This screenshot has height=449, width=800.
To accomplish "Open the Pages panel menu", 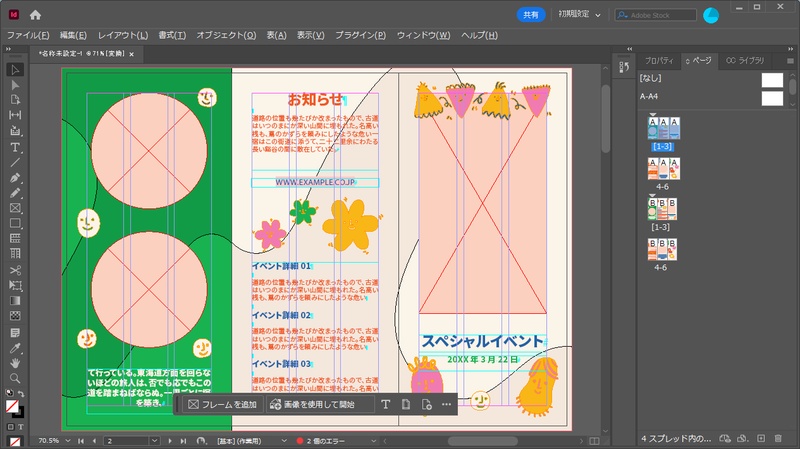I will click(790, 61).
